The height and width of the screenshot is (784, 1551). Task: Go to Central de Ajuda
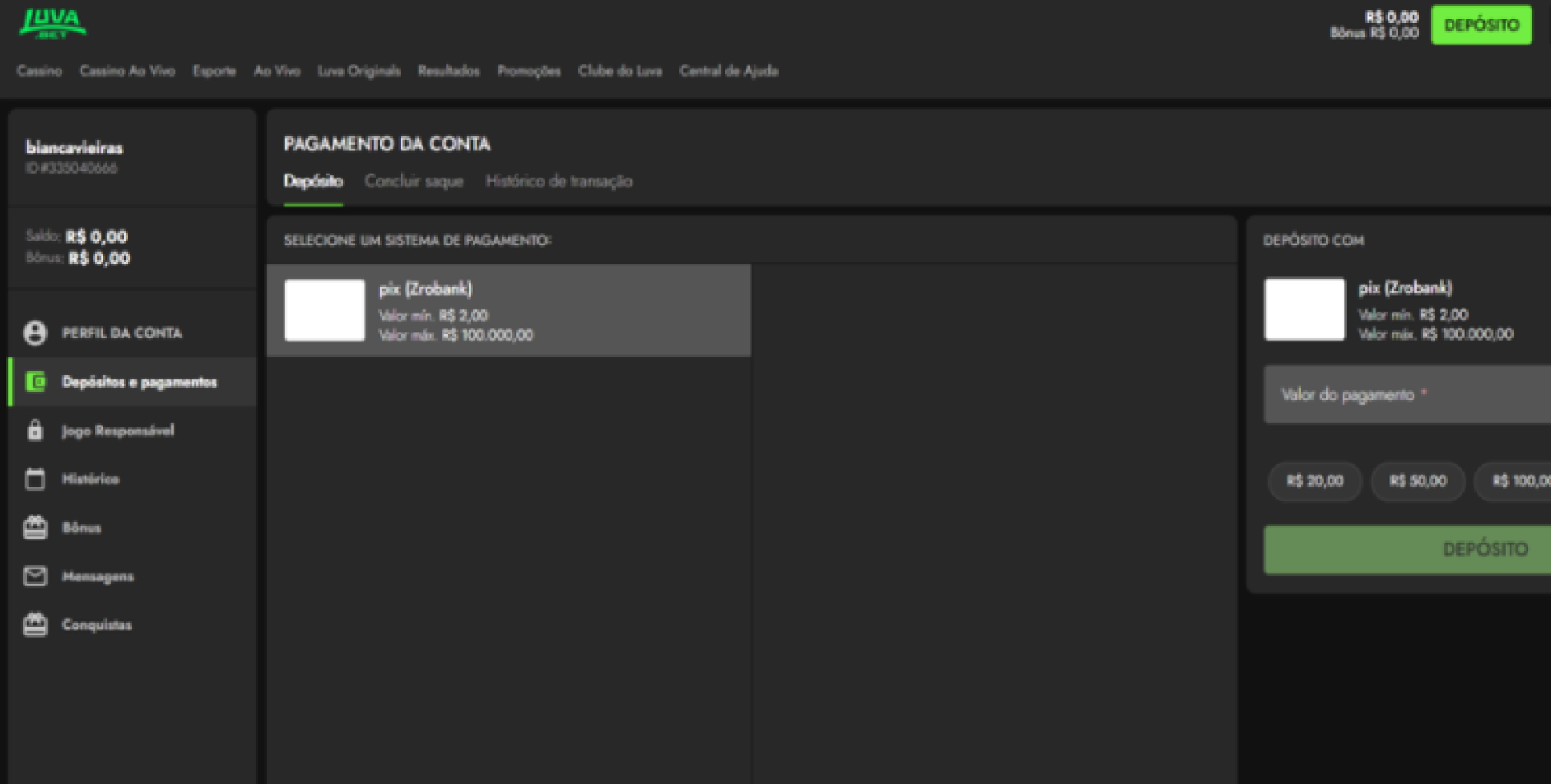[728, 71]
